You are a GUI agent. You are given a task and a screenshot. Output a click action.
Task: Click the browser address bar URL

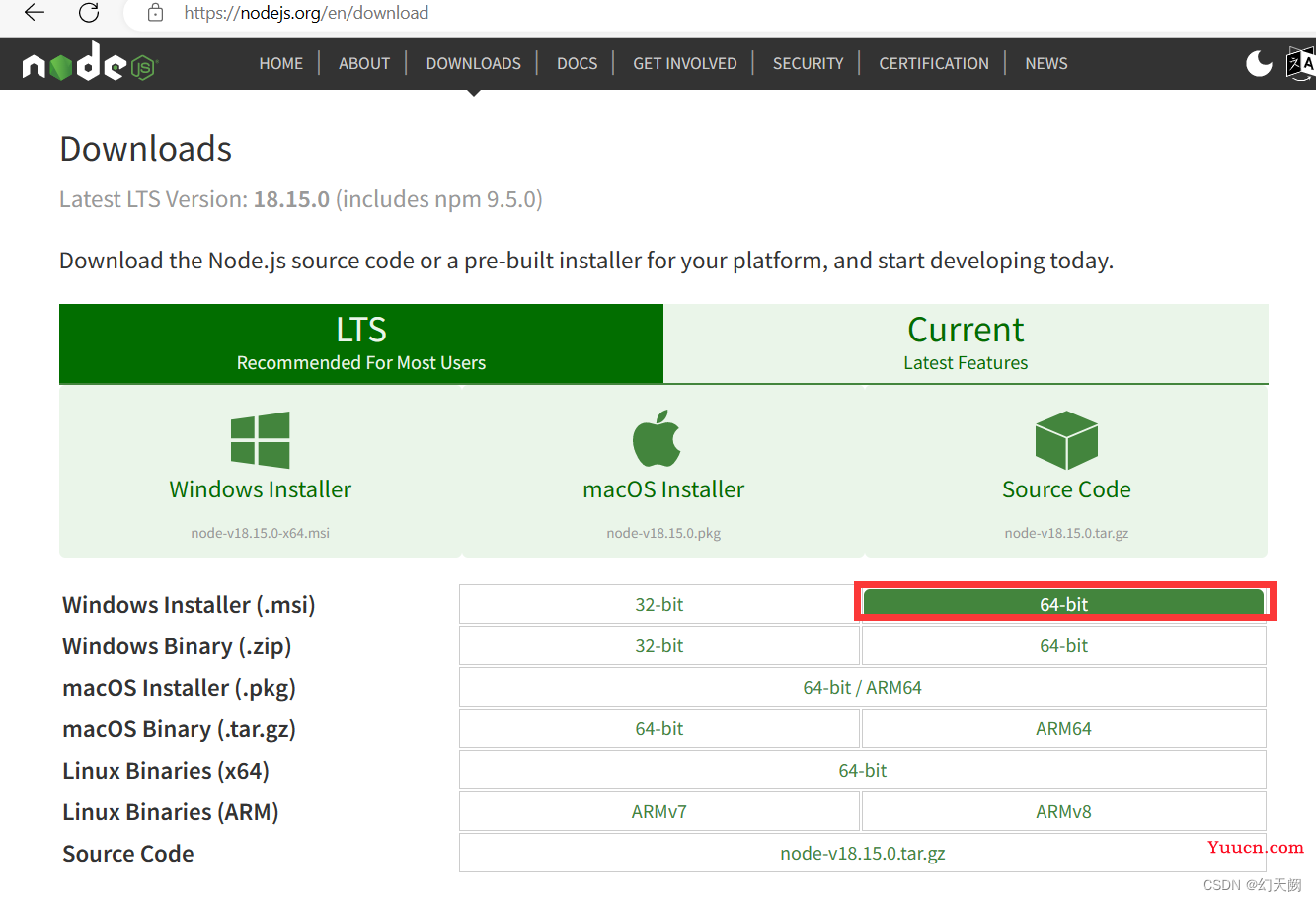pyautogui.click(x=306, y=13)
